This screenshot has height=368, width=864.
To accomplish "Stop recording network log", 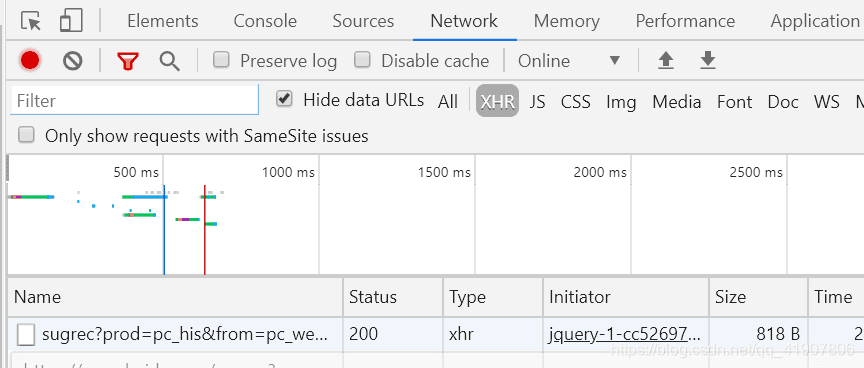I will click(x=30, y=61).
